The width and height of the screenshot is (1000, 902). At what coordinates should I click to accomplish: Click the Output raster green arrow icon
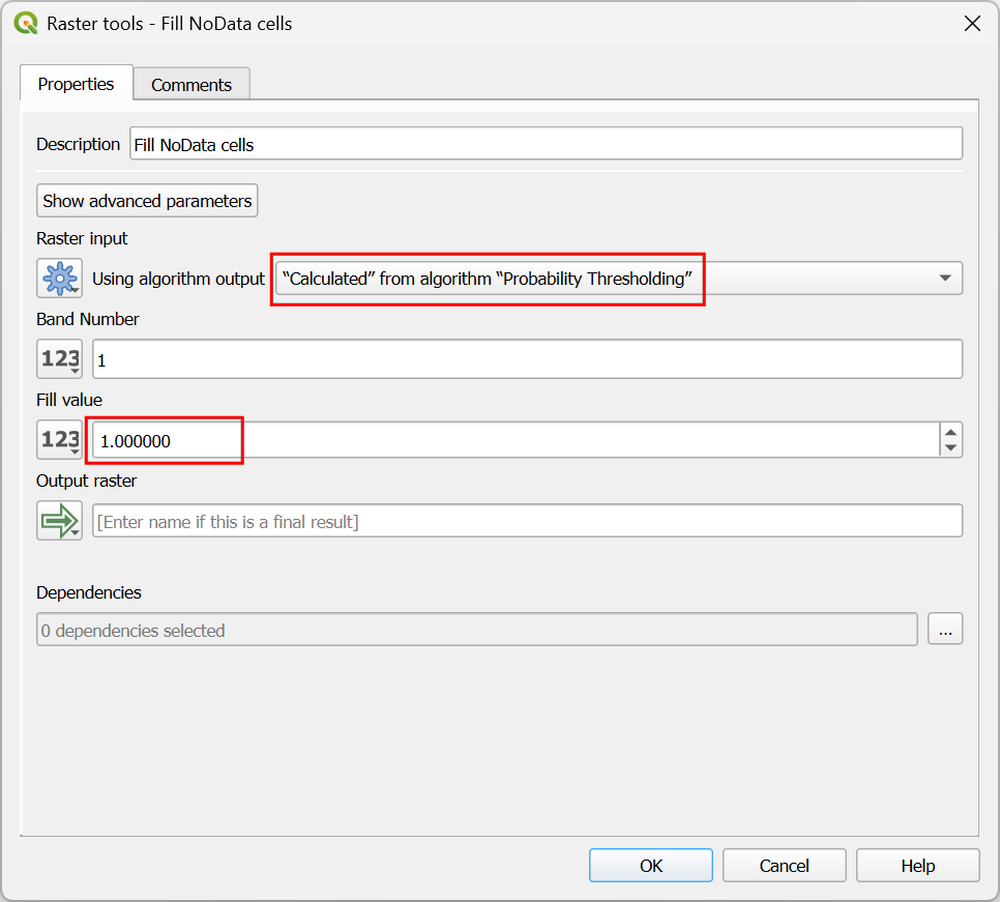point(59,521)
